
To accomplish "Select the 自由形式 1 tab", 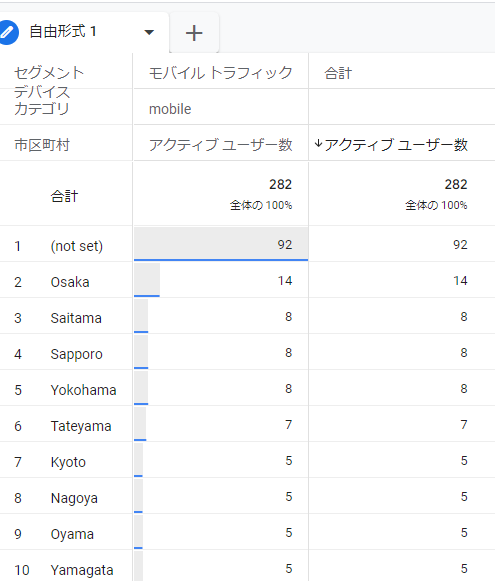I will tap(63, 32).
